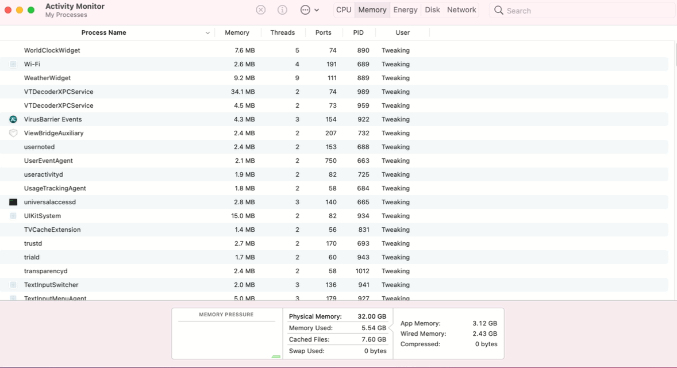This screenshot has height=368, width=677.
Task: Click PID 1012 in the transparencyd row
Action: point(362,271)
